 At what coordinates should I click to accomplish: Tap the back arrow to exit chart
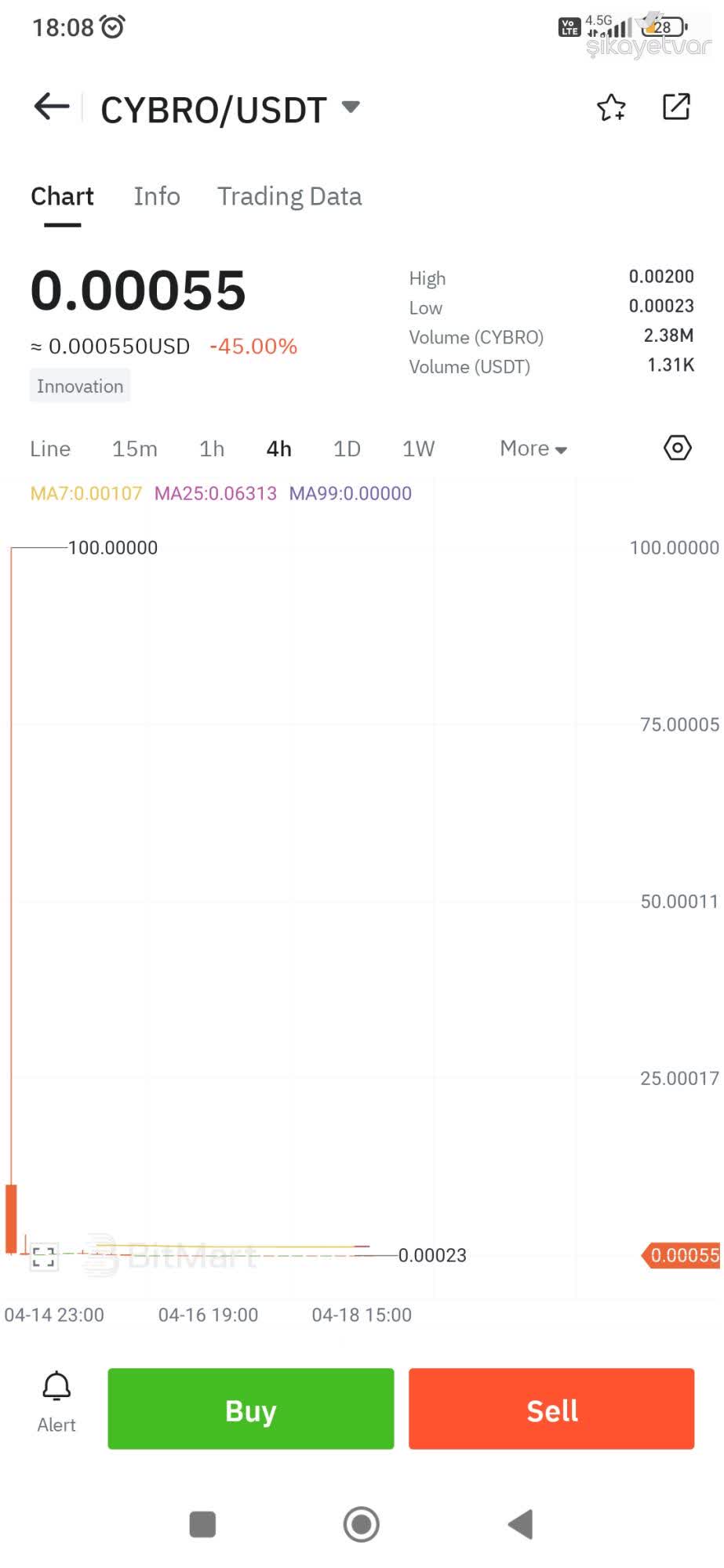tap(50, 107)
